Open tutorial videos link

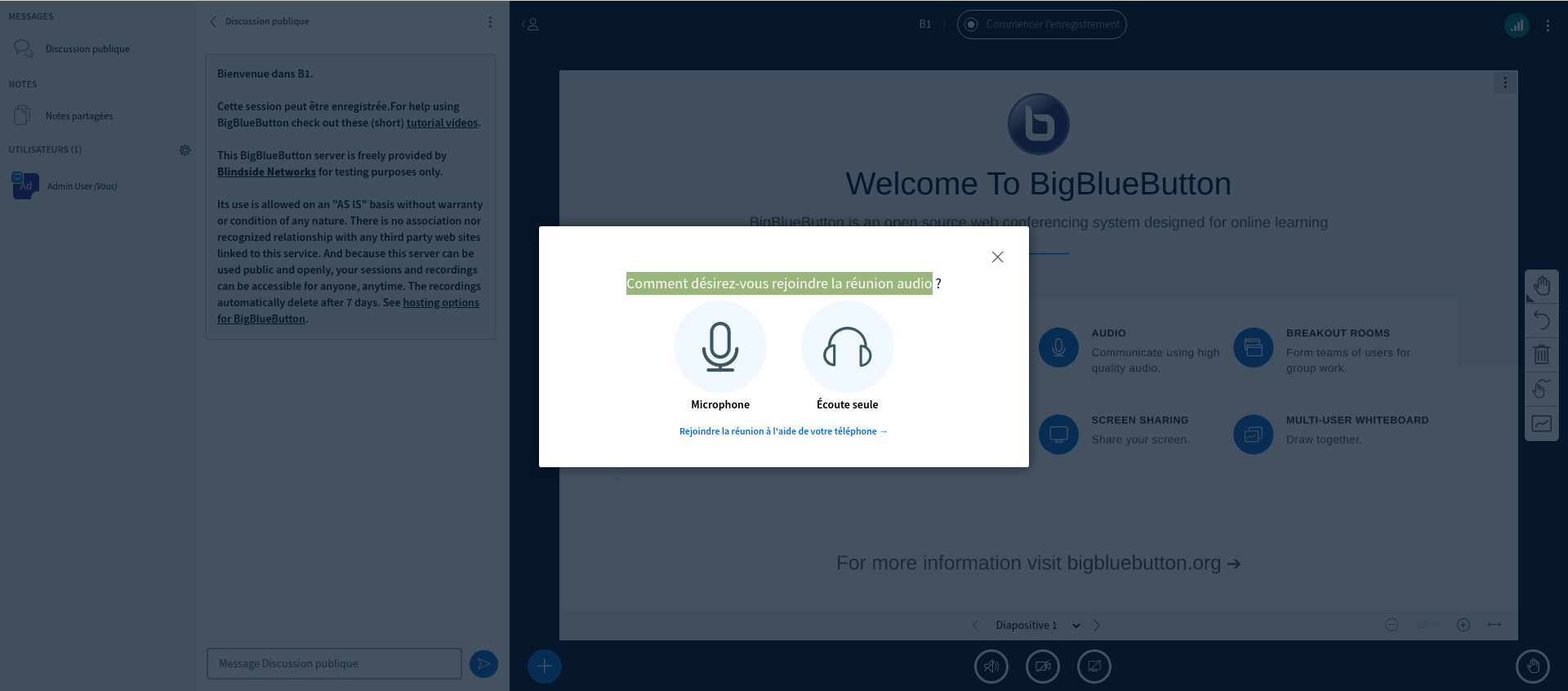(x=442, y=123)
